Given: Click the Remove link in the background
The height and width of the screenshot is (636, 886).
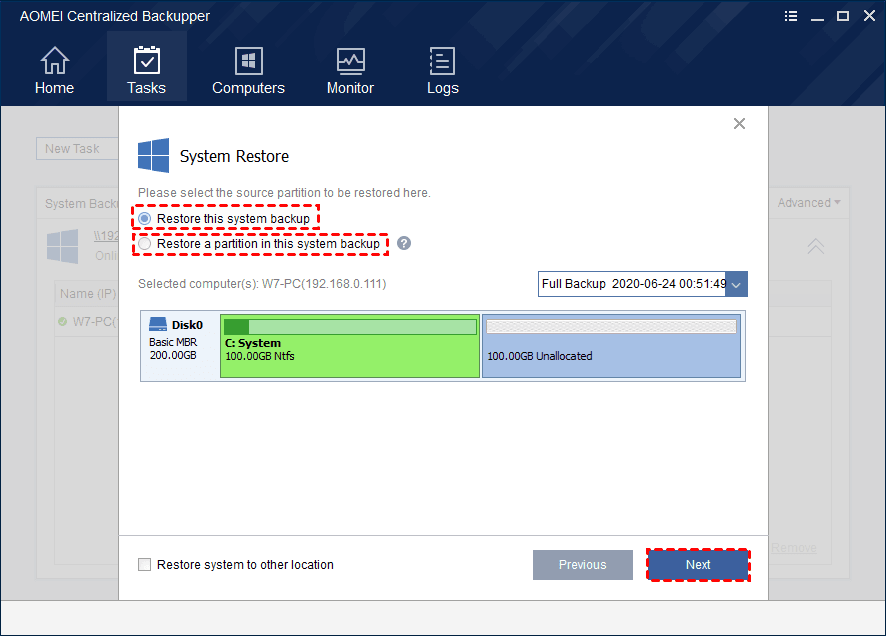Looking at the screenshot, I should coord(794,548).
